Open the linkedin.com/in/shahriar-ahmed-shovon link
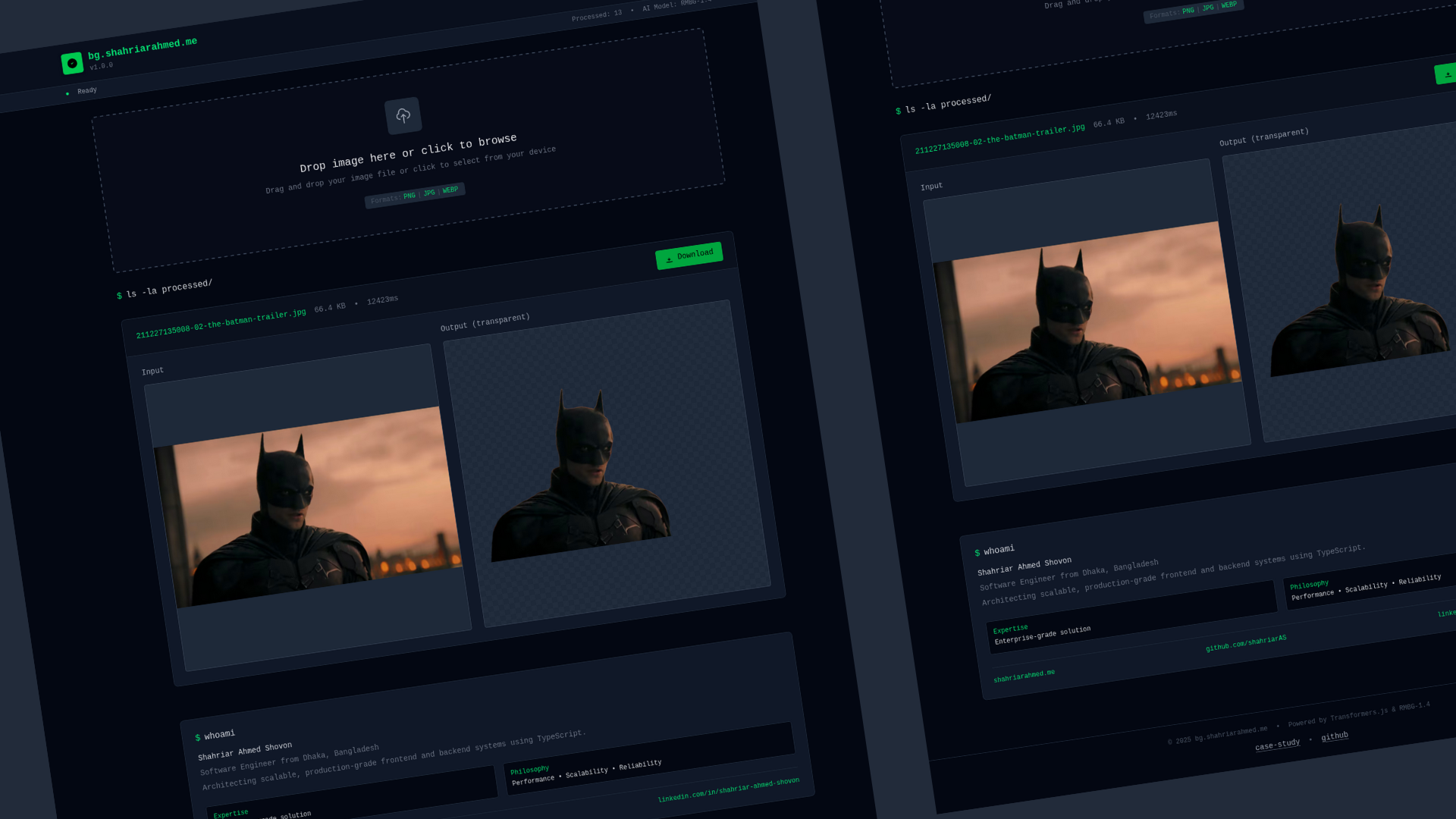This screenshot has width=1456, height=819. [728, 789]
